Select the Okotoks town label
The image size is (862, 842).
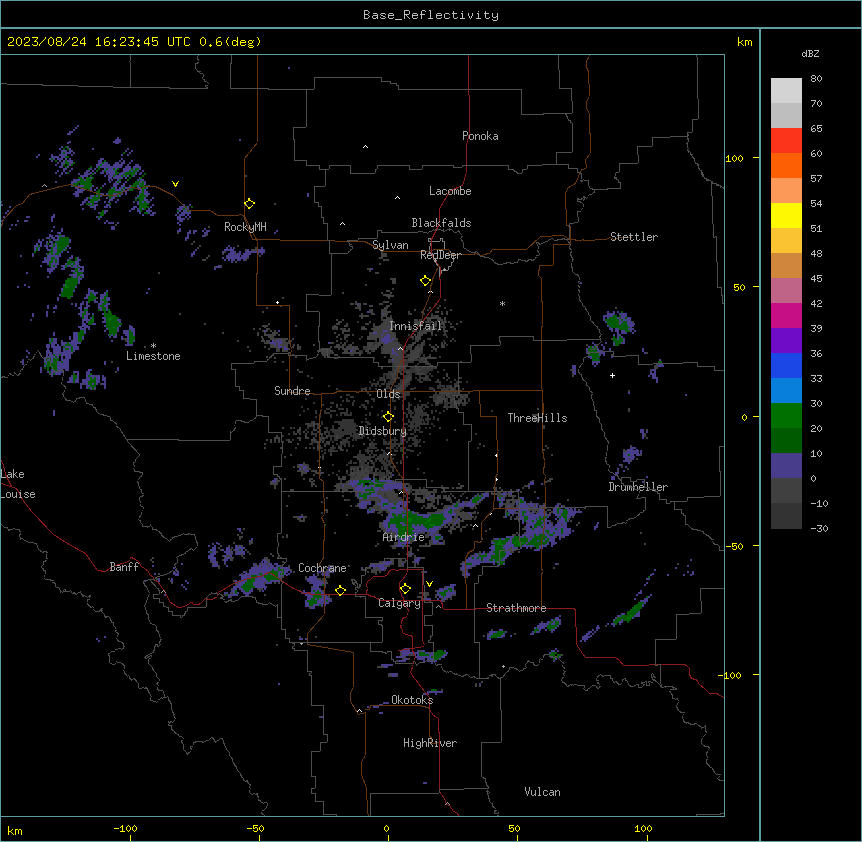[x=412, y=700]
